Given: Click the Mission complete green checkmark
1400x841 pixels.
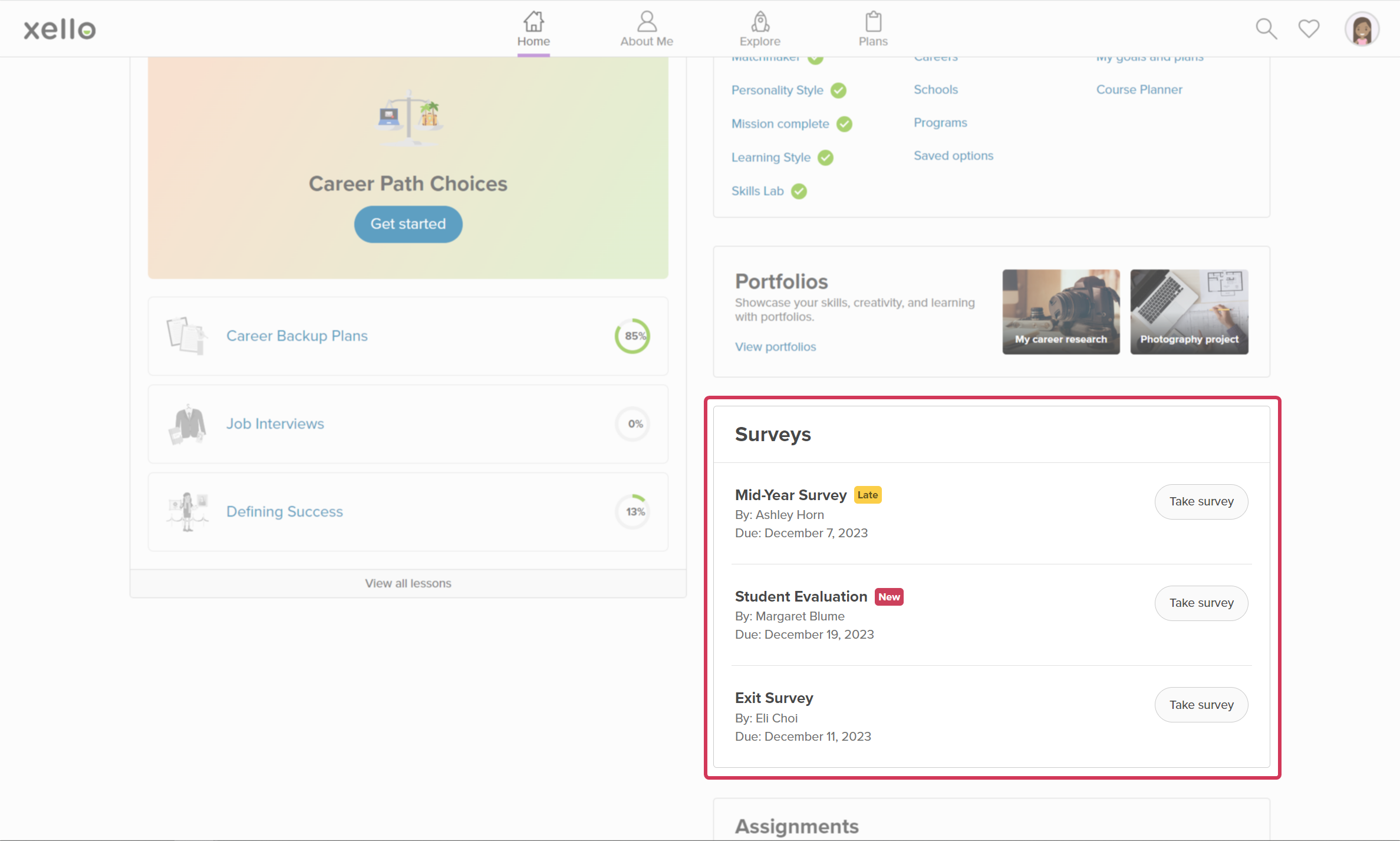Looking at the screenshot, I should coord(844,124).
